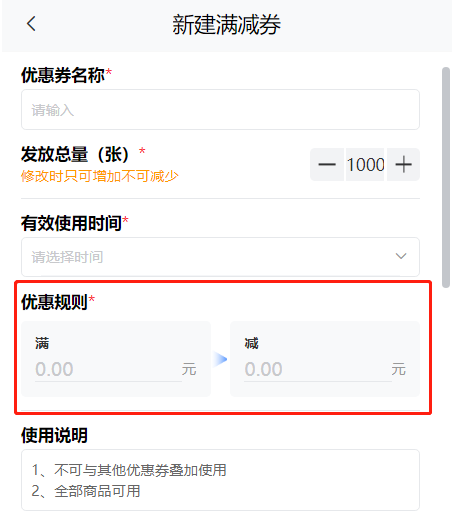
Task: Click the blue arrow between 满 and 减
Action: click(x=220, y=359)
